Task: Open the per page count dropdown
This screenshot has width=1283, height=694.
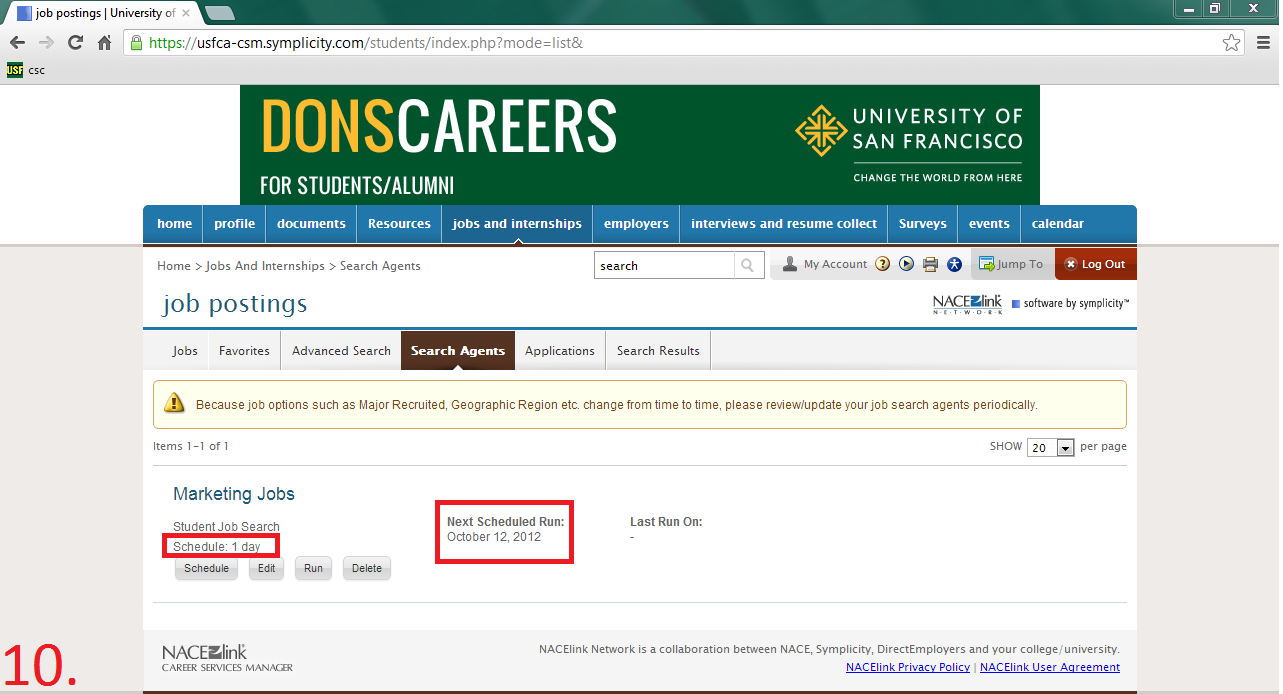Action: pyautogui.click(x=1050, y=447)
